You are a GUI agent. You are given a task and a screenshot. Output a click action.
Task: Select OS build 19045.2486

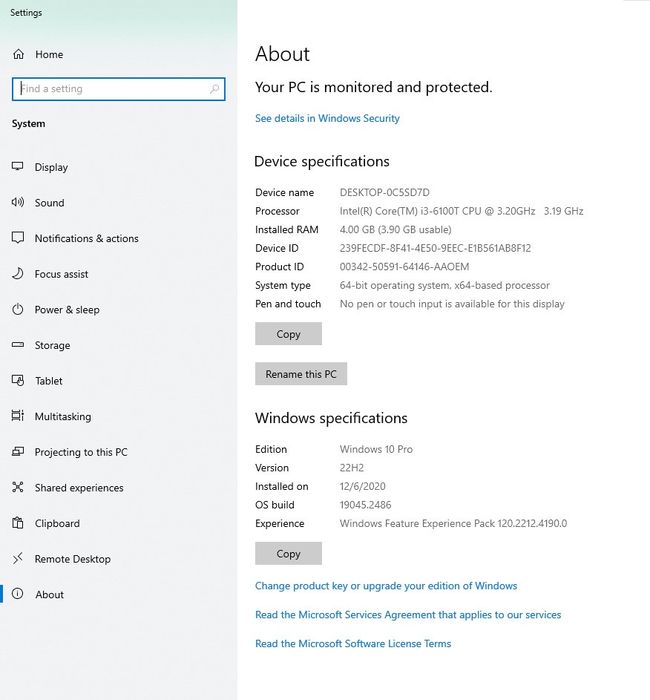(365, 505)
